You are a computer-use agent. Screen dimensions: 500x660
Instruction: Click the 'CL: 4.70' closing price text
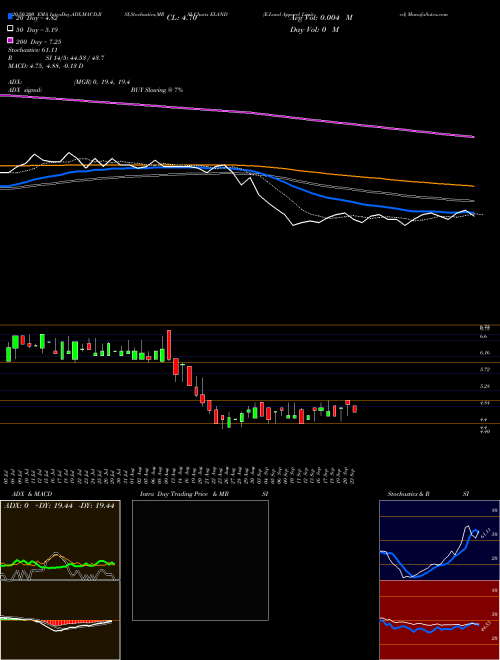coord(182,18)
